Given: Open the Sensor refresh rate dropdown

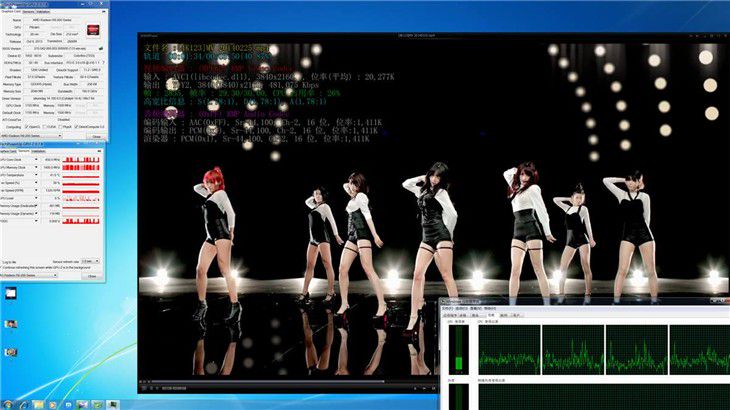Looking at the screenshot, I should pyautogui.click(x=90, y=262).
